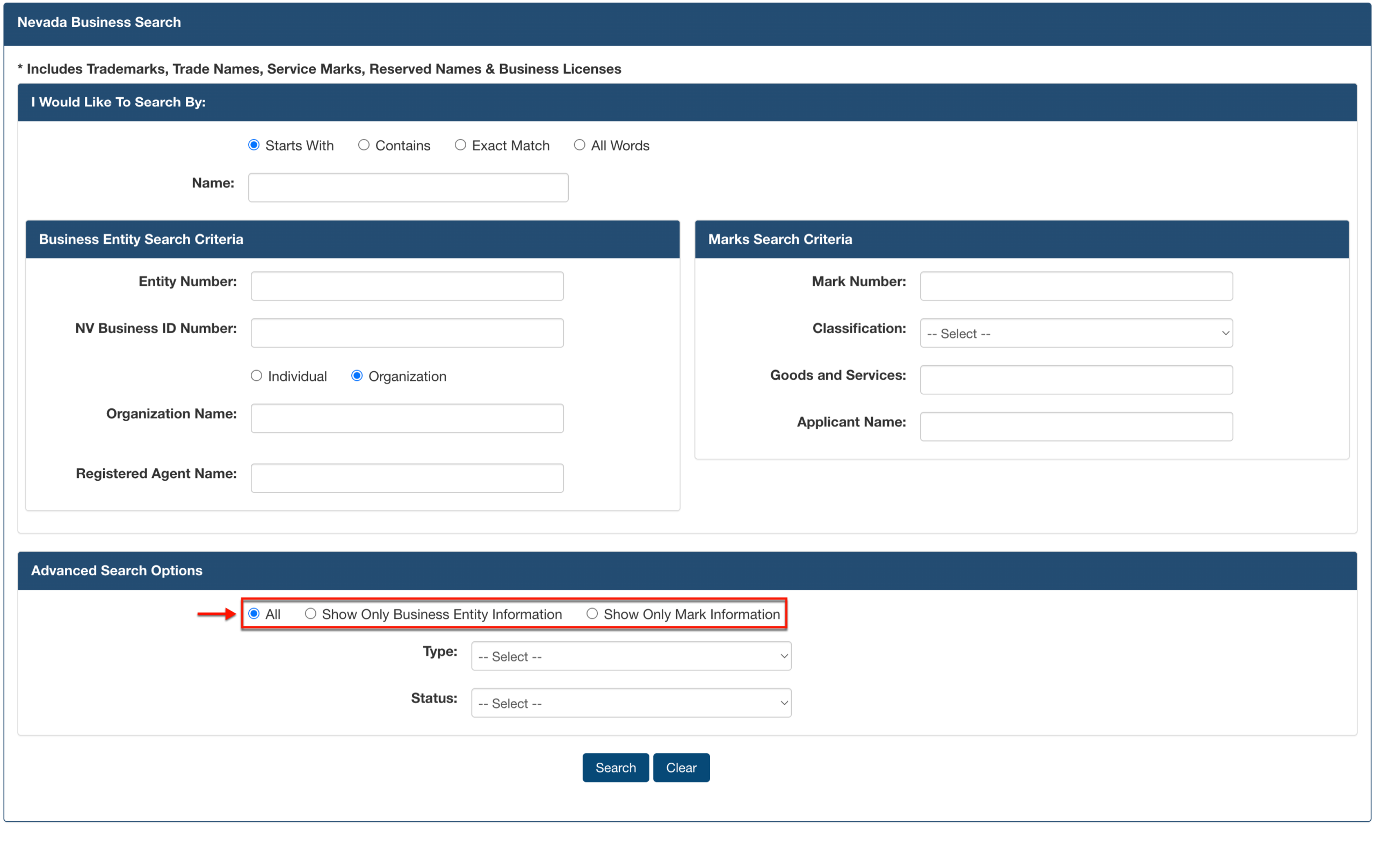
Task: Open the Status dropdown
Action: click(631, 703)
